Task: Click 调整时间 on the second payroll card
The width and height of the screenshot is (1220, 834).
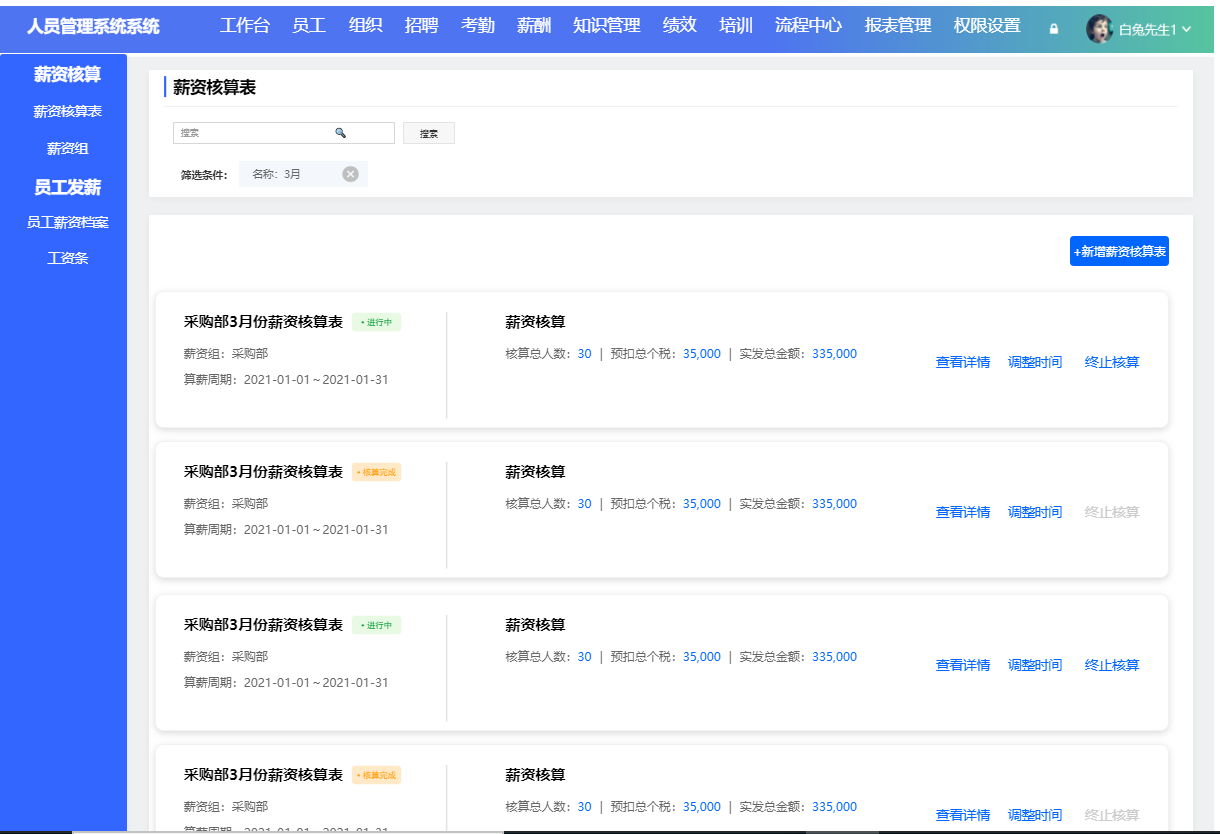Action: (1035, 511)
